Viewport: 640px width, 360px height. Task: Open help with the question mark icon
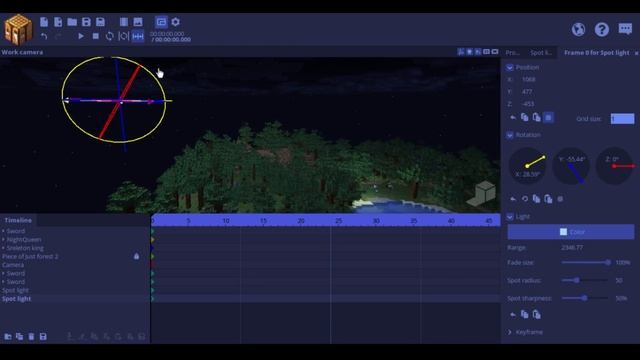coord(602,29)
